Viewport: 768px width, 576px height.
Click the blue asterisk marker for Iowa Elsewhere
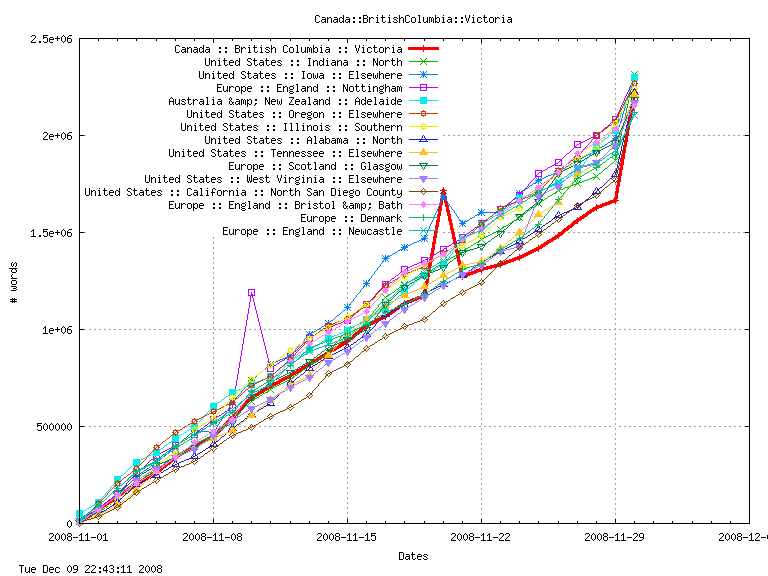[424, 75]
